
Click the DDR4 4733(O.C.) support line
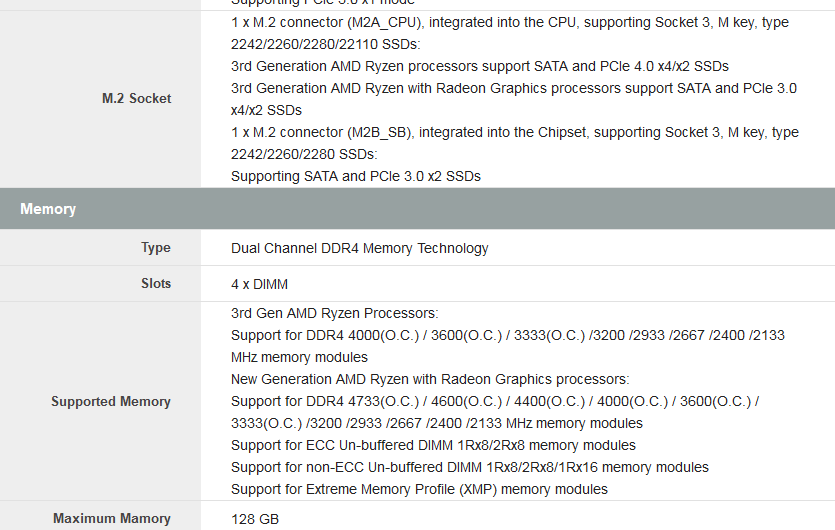(x=495, y=401)
